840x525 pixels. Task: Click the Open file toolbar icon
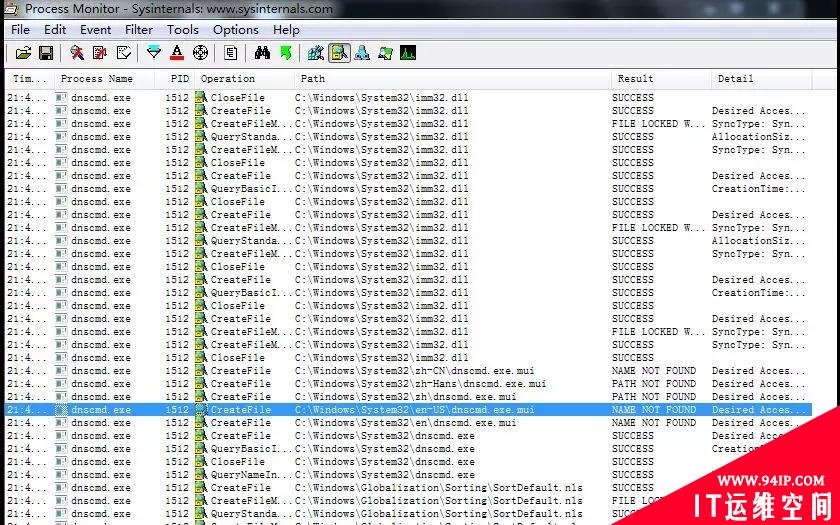[23, 53]
